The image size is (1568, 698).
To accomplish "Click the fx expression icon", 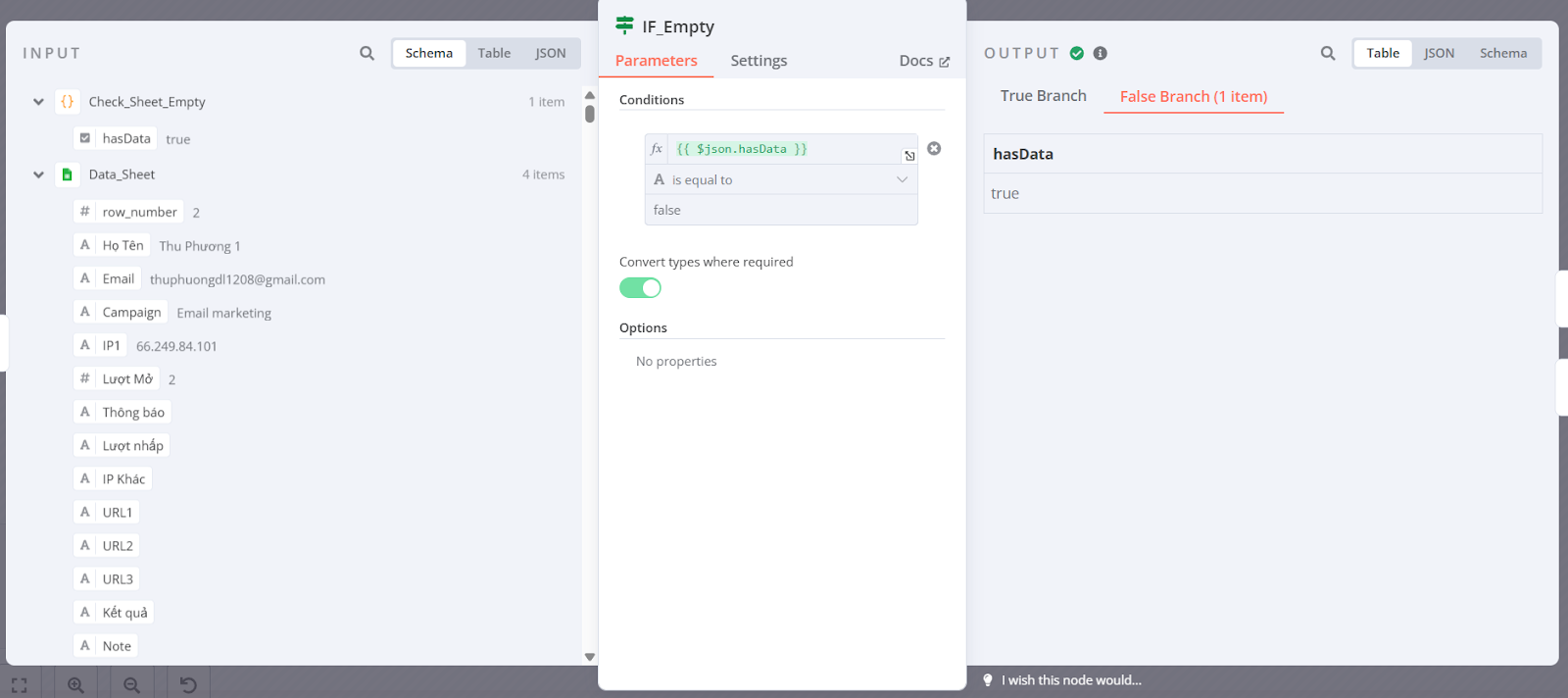I will coord(657,149).
